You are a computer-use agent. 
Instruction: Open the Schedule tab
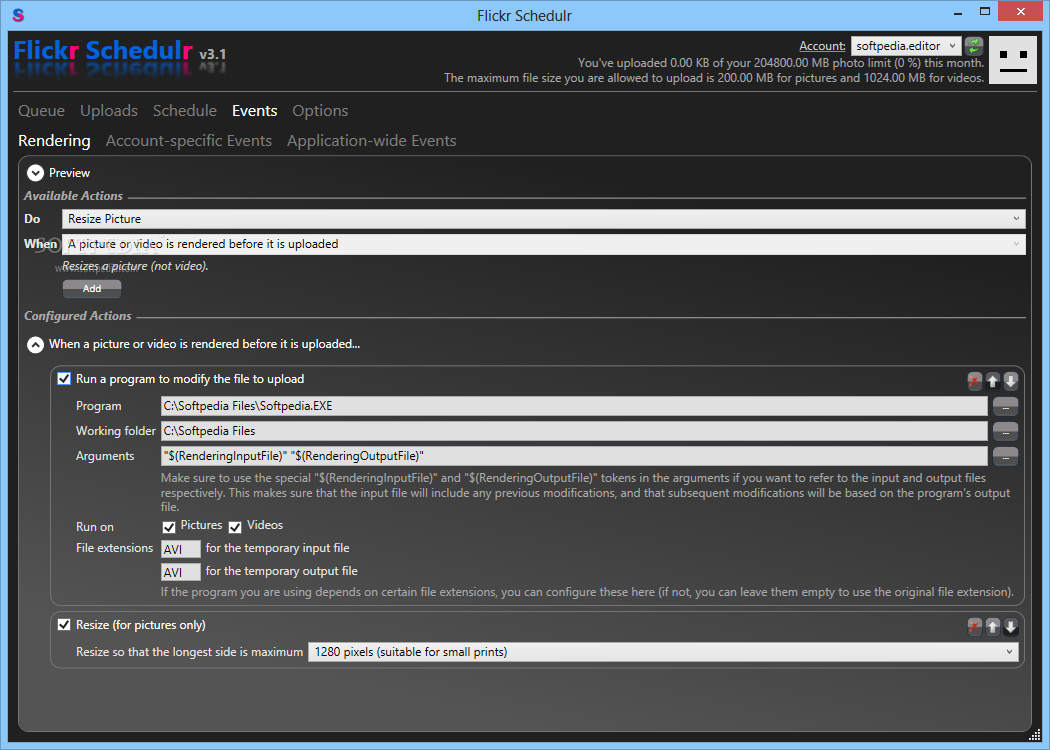(x=185, y=110)
